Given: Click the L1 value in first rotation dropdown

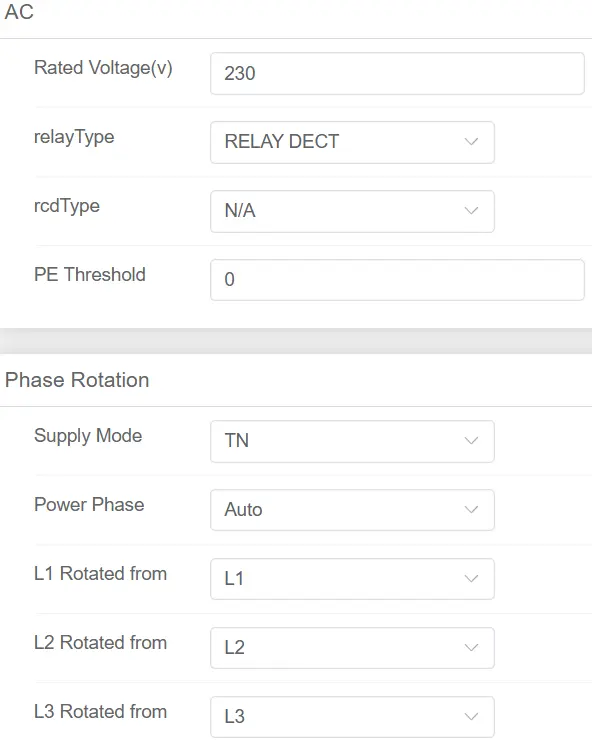Looking at the screenshot, I should (234, 579).
